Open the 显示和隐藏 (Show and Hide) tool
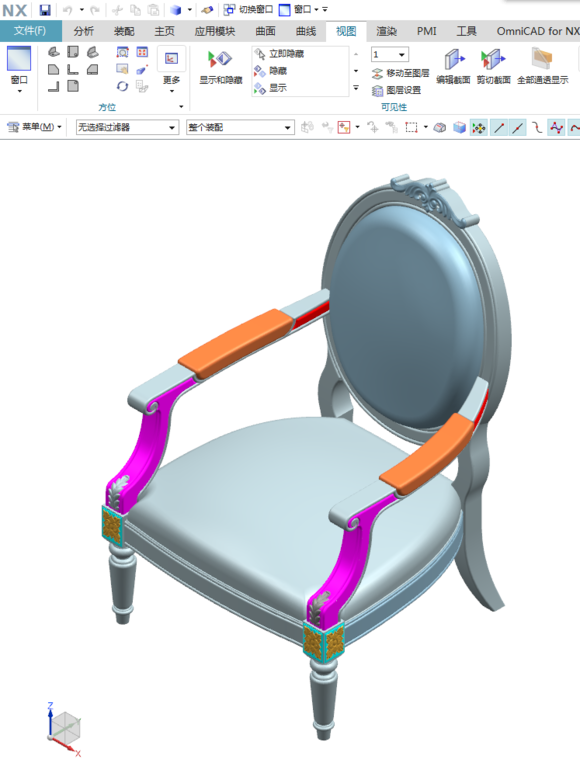This screenshot has height=773, width=580. [x=220, y=68]
